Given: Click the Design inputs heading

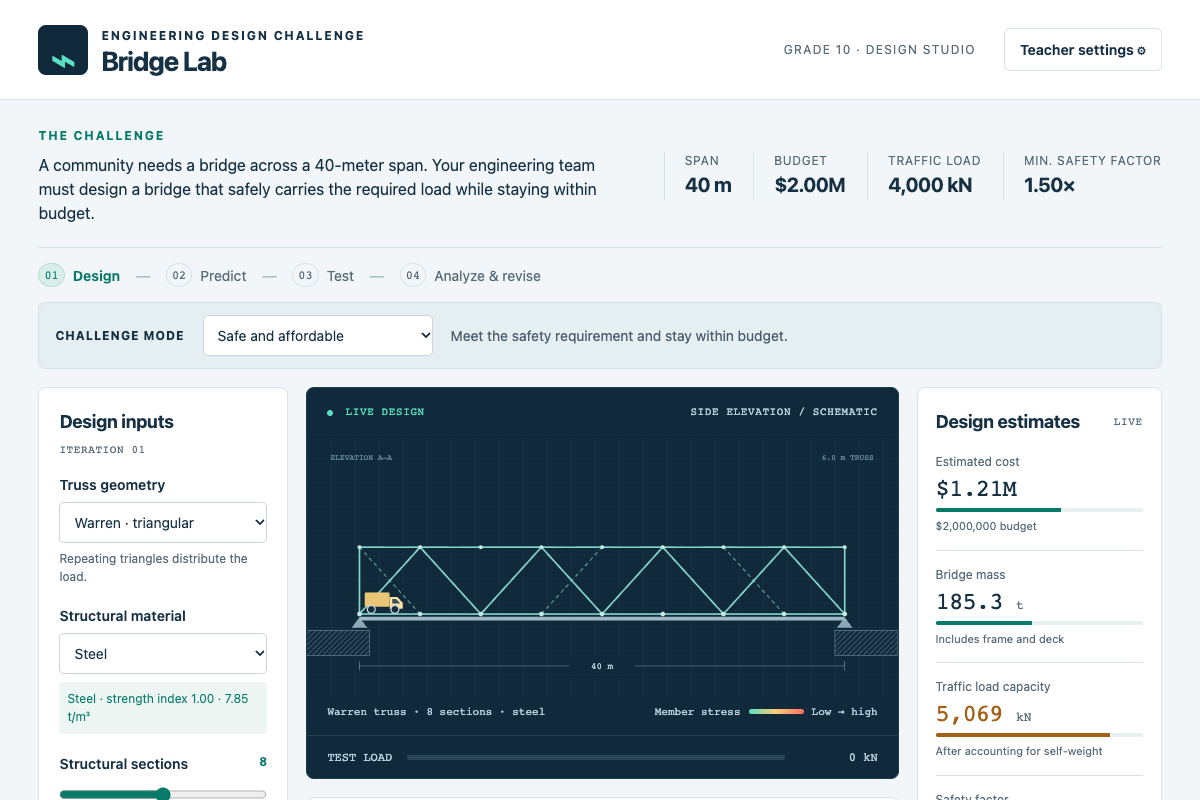Looking at the screenshot, I should click(117, 422).
